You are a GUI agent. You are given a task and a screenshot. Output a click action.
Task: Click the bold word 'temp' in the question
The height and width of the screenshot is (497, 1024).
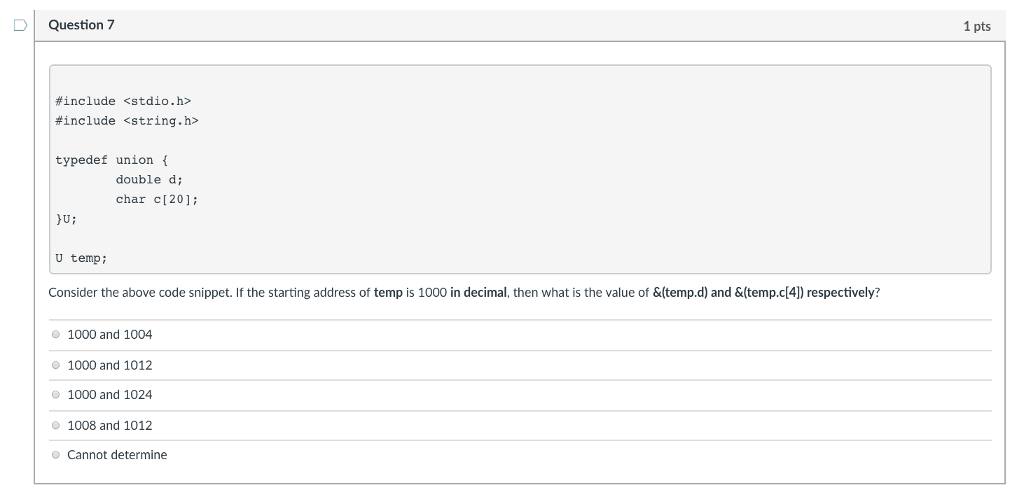click(388, 293)
